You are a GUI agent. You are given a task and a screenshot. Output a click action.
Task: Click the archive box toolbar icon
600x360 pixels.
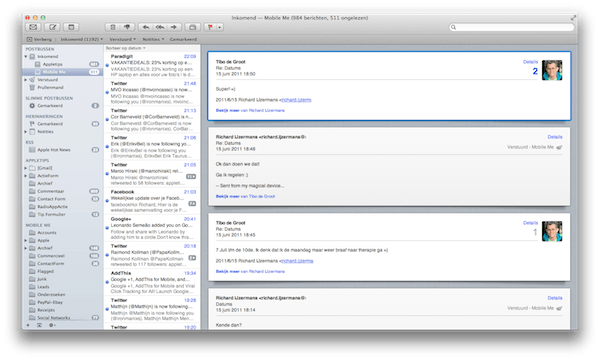193,27
